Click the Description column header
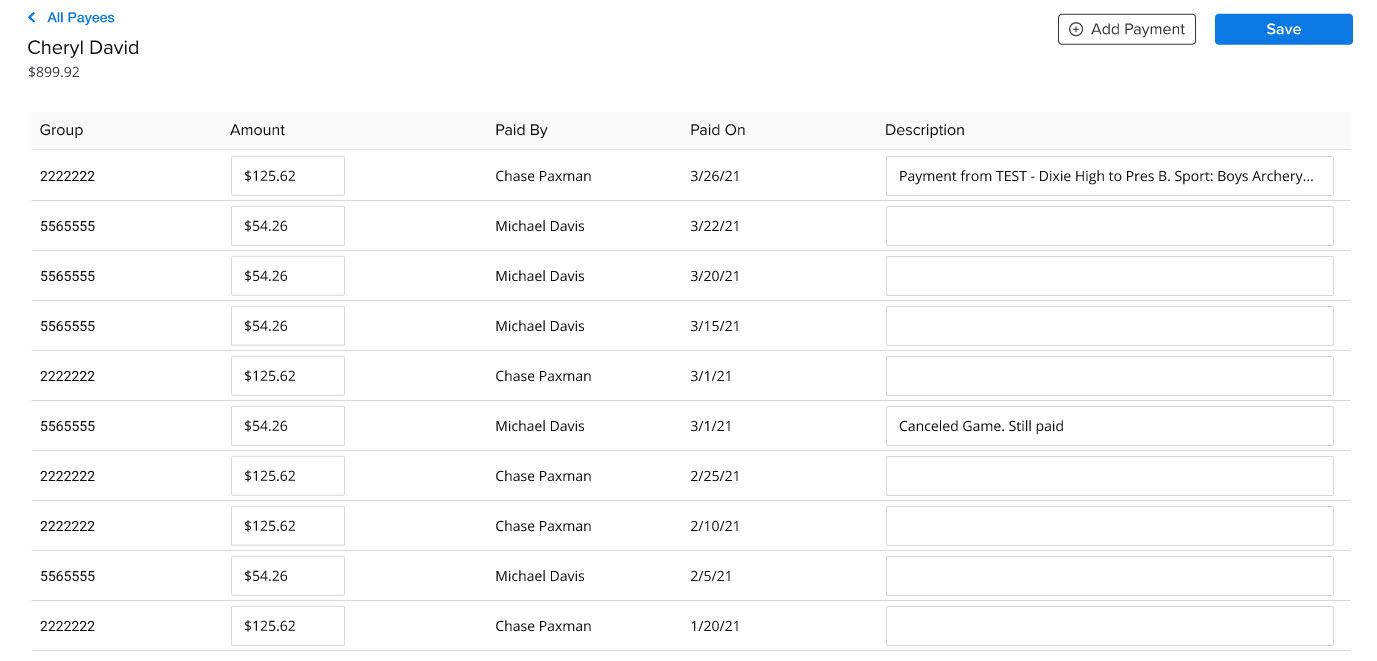1377x661 pixels. tap(925, 130)
